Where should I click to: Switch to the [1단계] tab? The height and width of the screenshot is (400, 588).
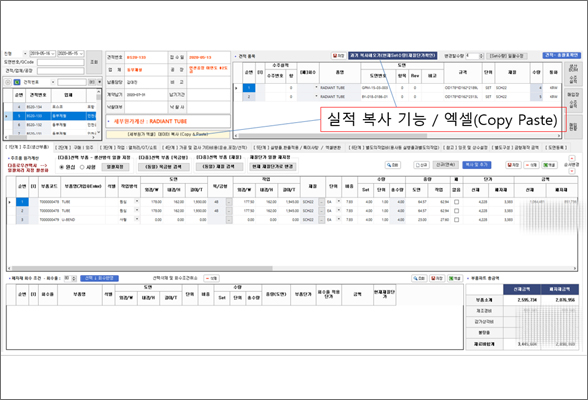(x=28, y=147)
